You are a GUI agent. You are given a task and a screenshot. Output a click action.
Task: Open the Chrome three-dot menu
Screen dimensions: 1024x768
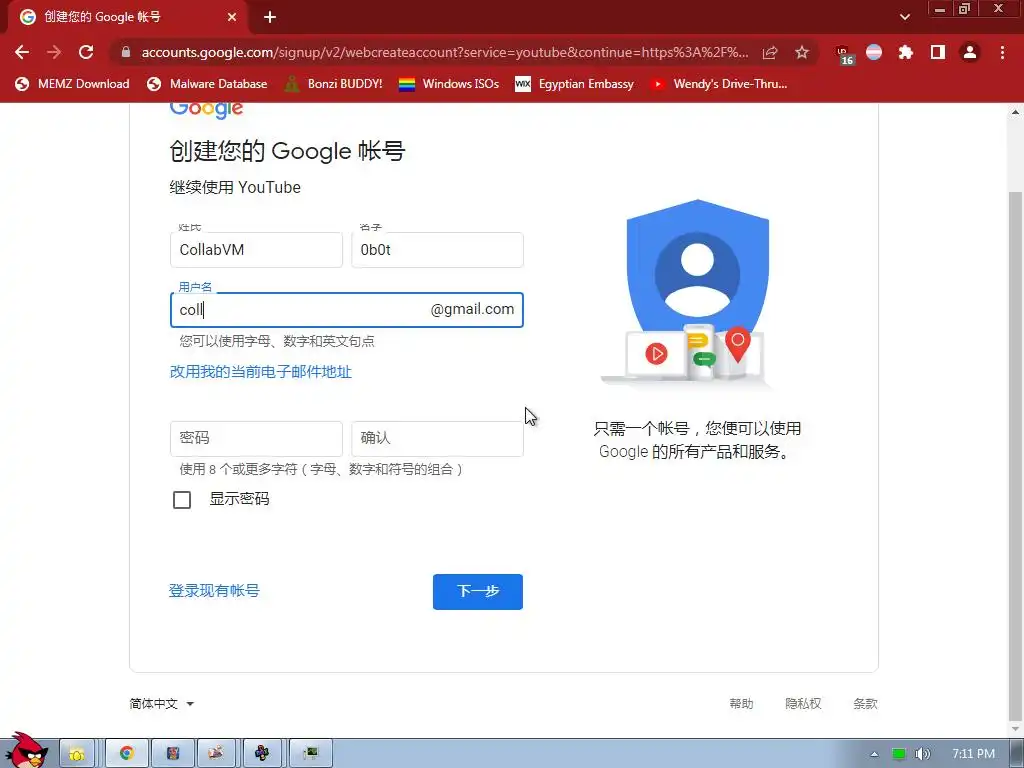point(1002,52)
